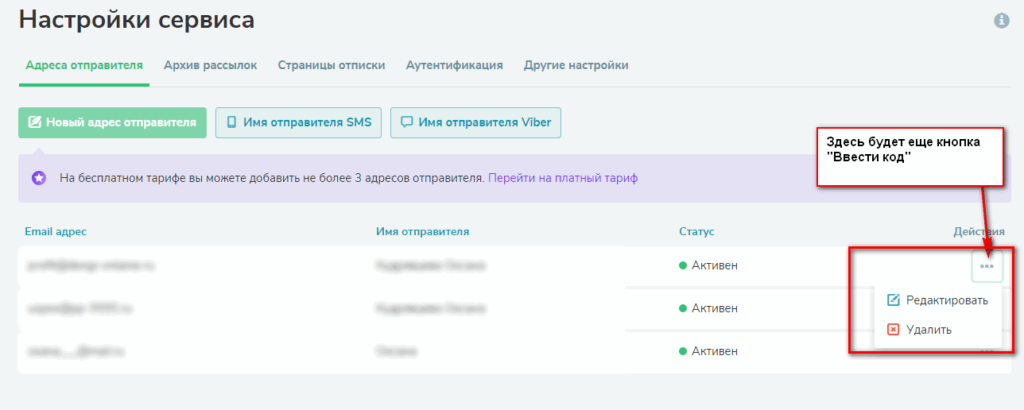Choose Редактировать from the actions menu

tap(938, 300)
